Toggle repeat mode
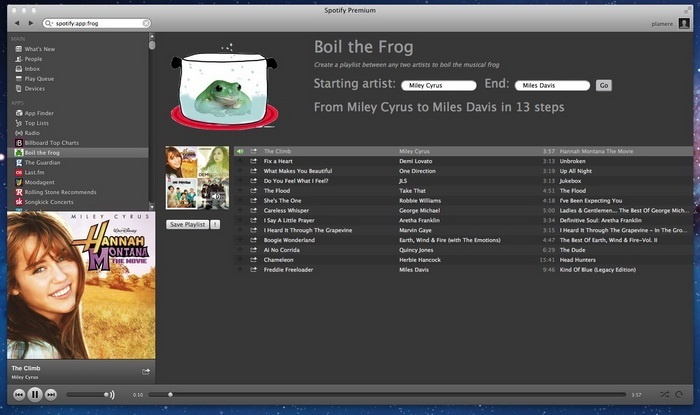Viewport: 700px width, 415px height. point(679,394)
